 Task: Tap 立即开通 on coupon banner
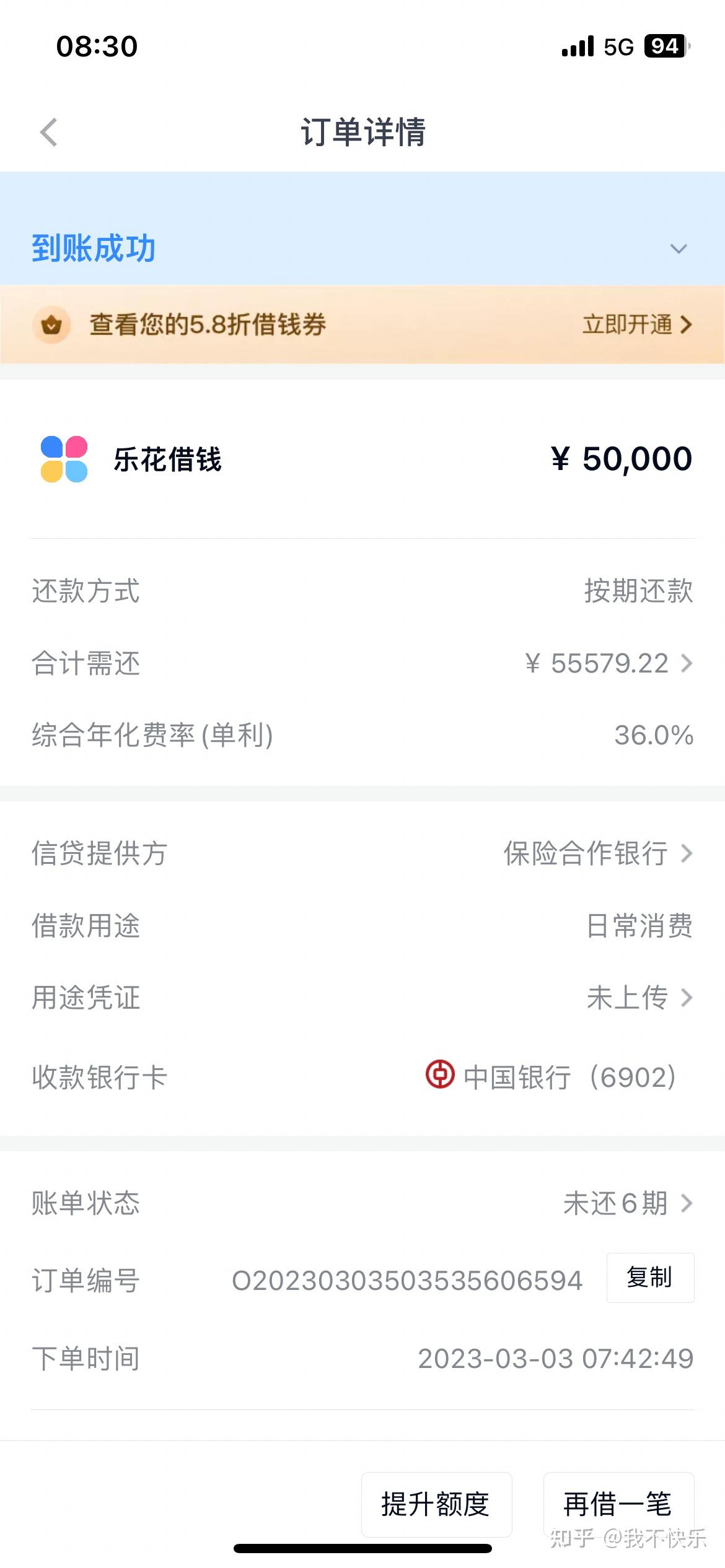pyautogui.click(x=636, y=324)
